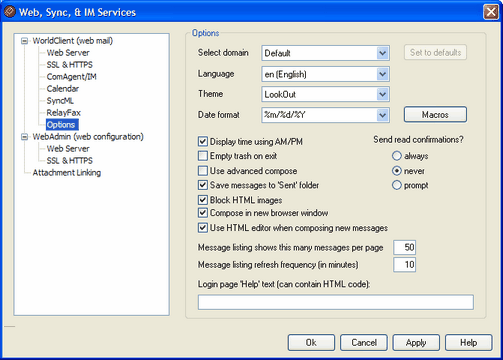Click the messages per page field

click(x=404, y=247)
